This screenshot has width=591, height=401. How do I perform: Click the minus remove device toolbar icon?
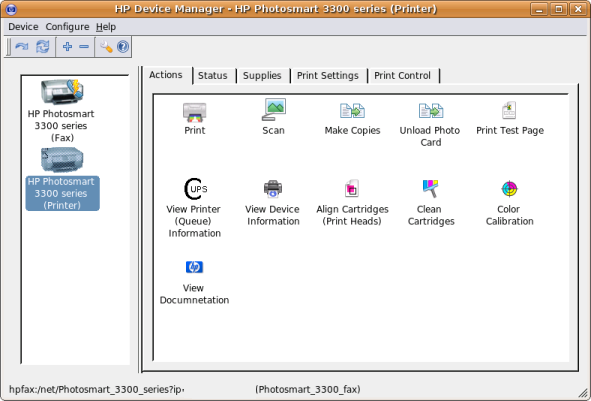[x=84, y=47]
